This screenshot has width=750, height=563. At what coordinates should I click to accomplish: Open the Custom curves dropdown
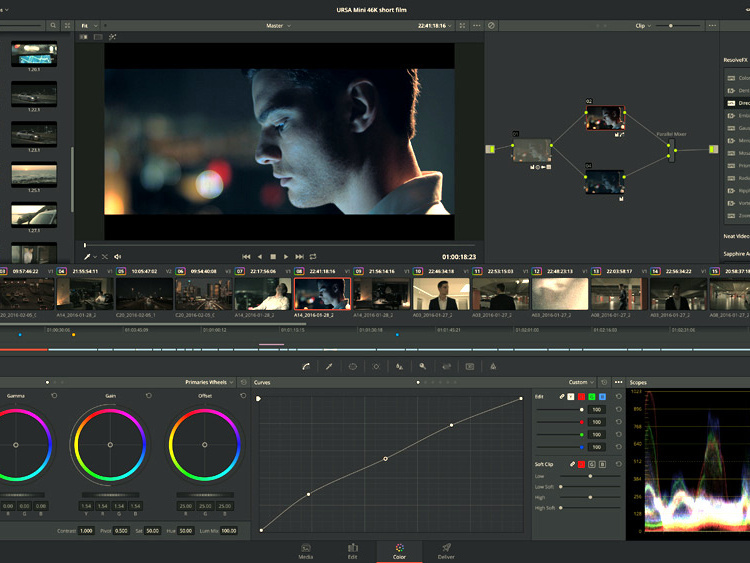(x=581, y=382)
